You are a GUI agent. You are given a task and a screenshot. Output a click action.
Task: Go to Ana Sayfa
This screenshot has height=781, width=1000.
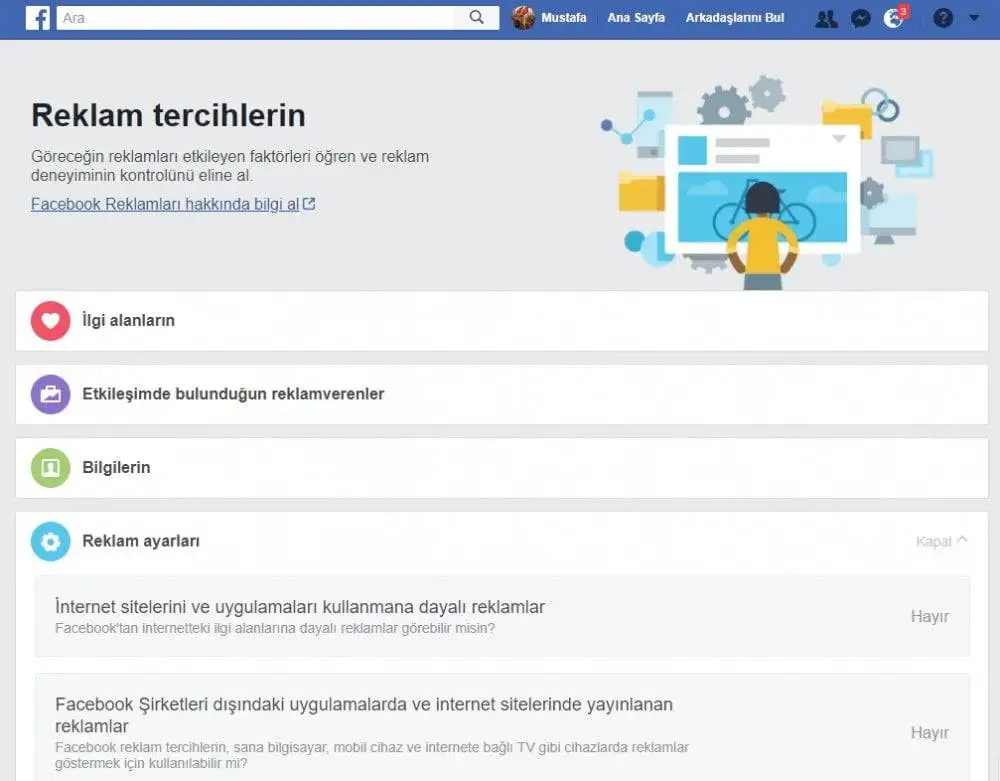coord(636,18)
